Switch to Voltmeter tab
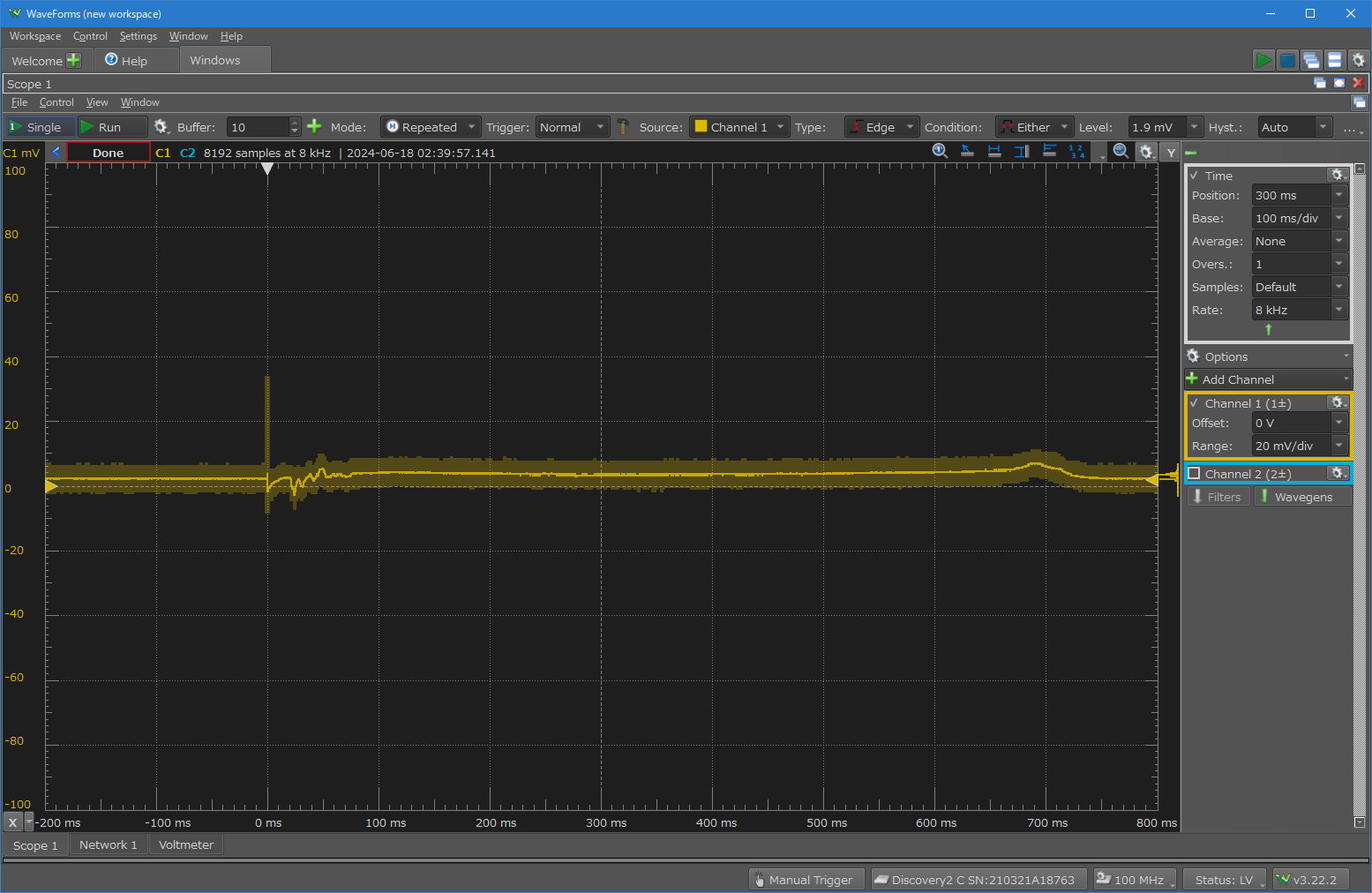 186,844
